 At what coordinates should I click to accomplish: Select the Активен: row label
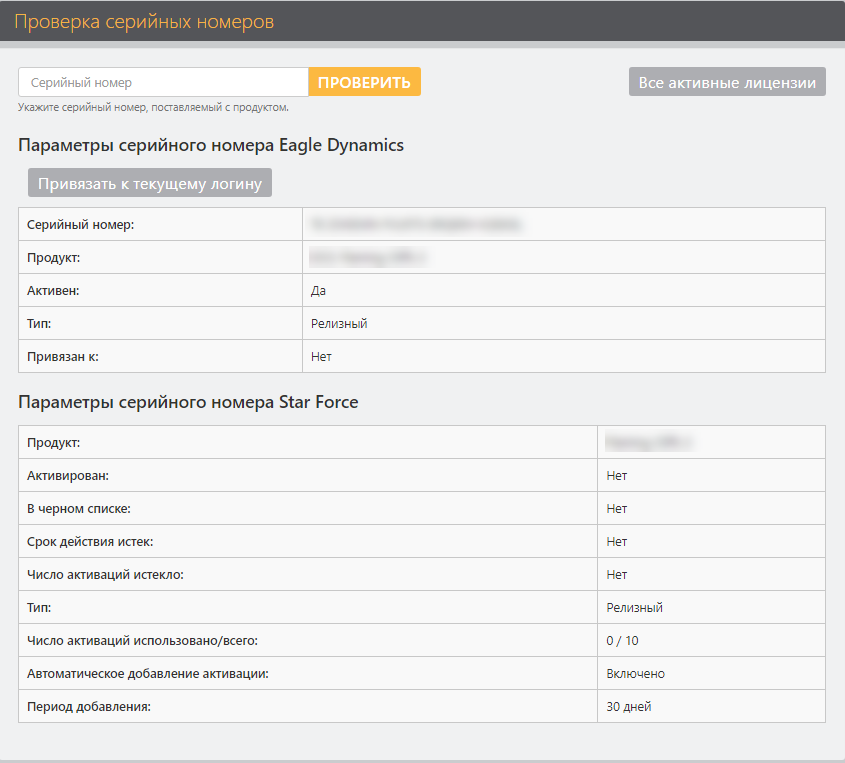point(53,291)
